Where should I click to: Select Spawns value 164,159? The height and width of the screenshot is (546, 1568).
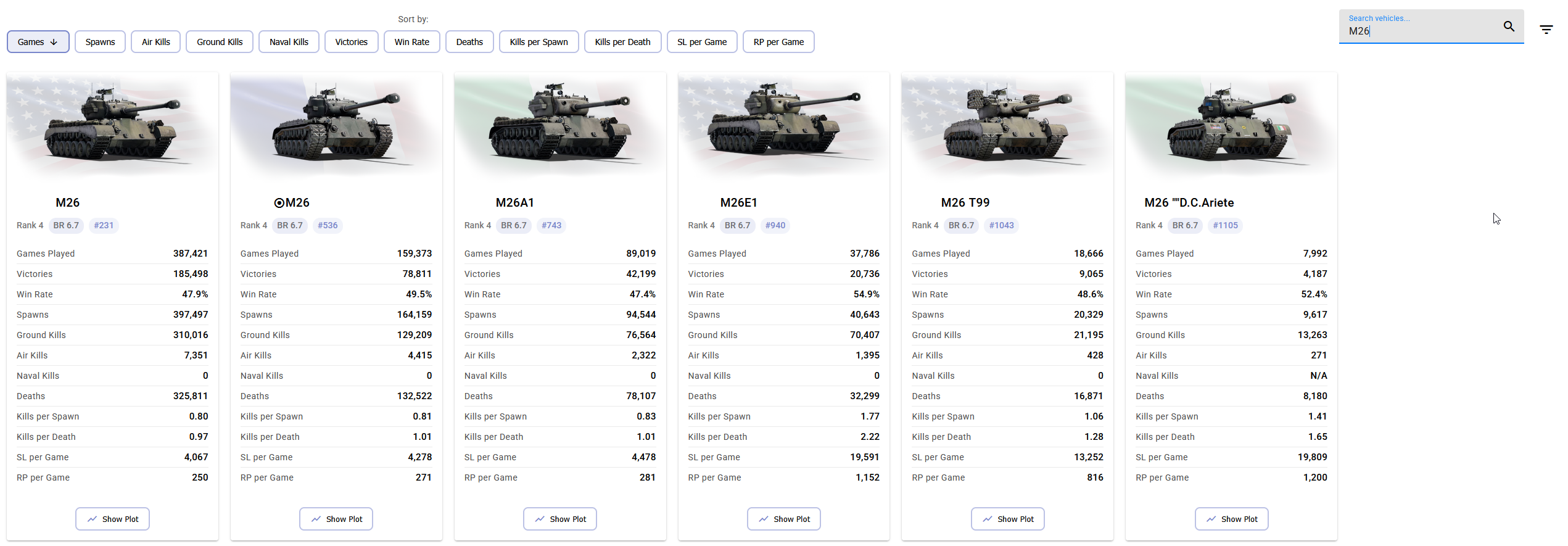click(415, 315)
